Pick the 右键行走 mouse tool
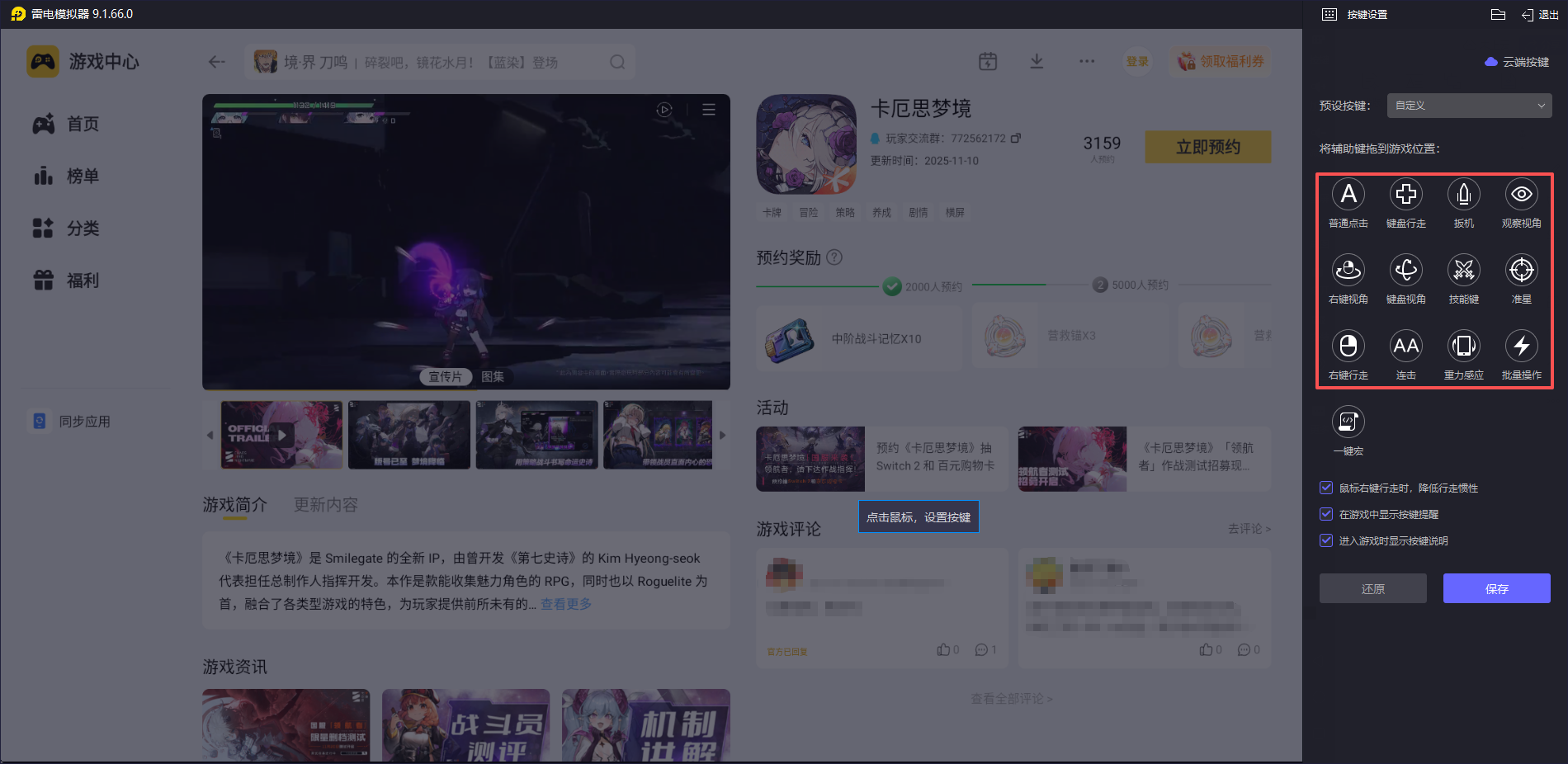 (1348, 346)
